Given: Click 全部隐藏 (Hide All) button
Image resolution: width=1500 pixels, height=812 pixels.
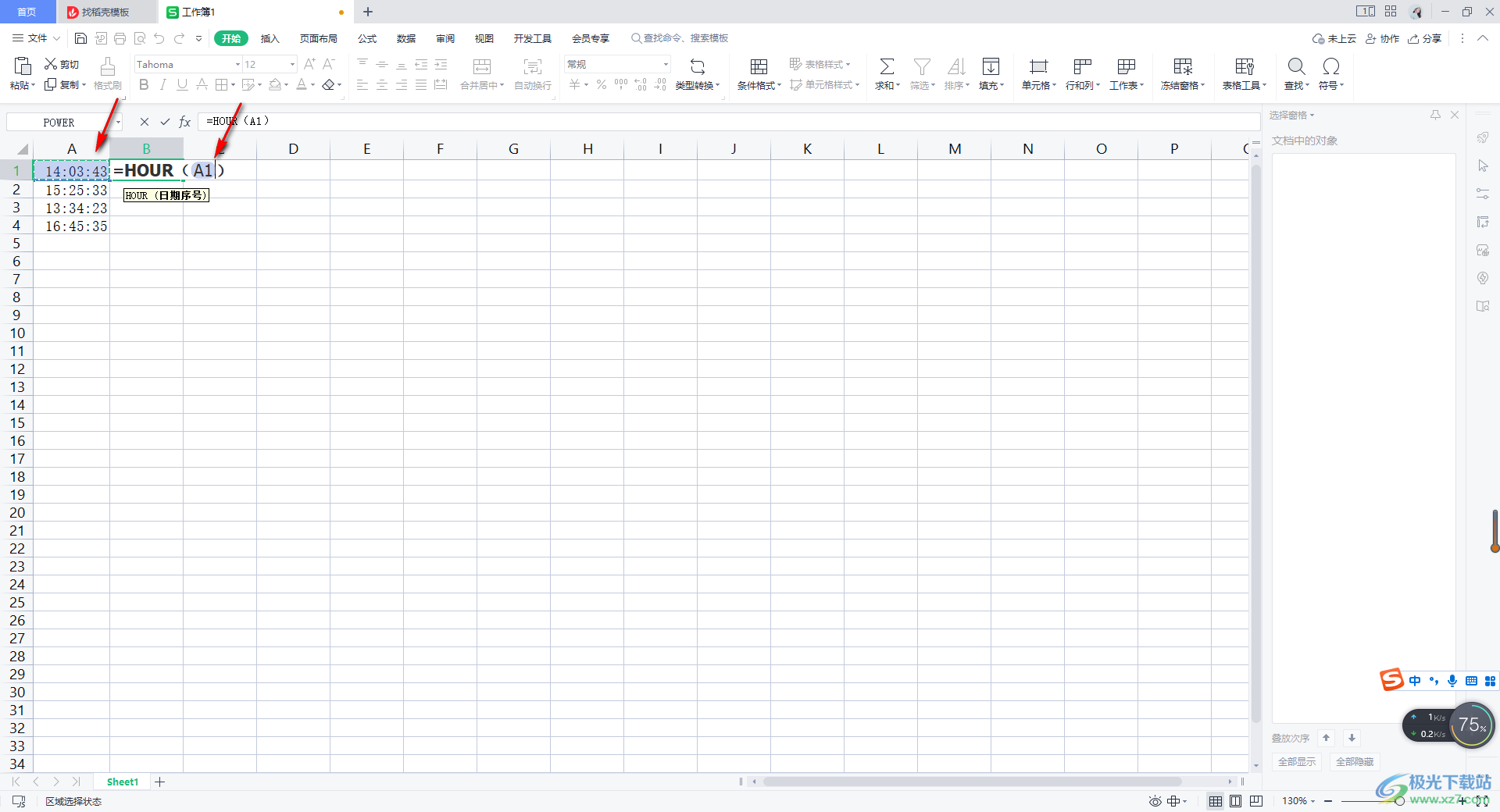Looking at the screenshot, I should click(x=1355, y=761).
